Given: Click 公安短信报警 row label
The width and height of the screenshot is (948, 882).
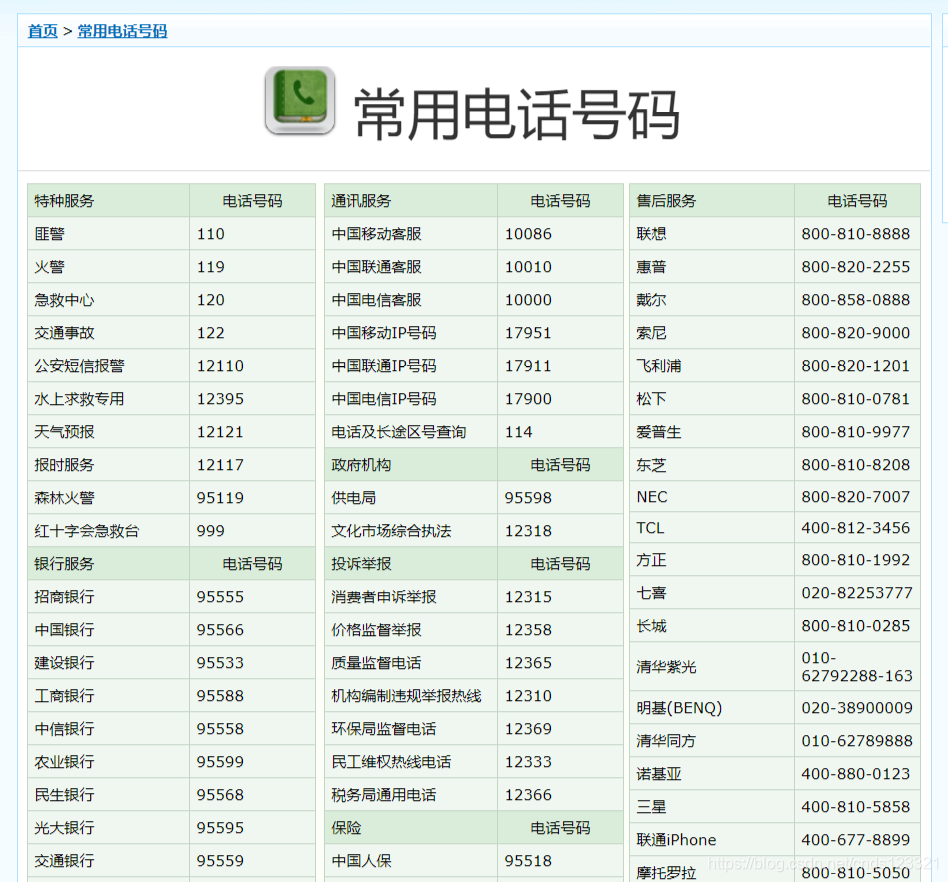Looking at the screenshot, I should click(x=79, y=366).
